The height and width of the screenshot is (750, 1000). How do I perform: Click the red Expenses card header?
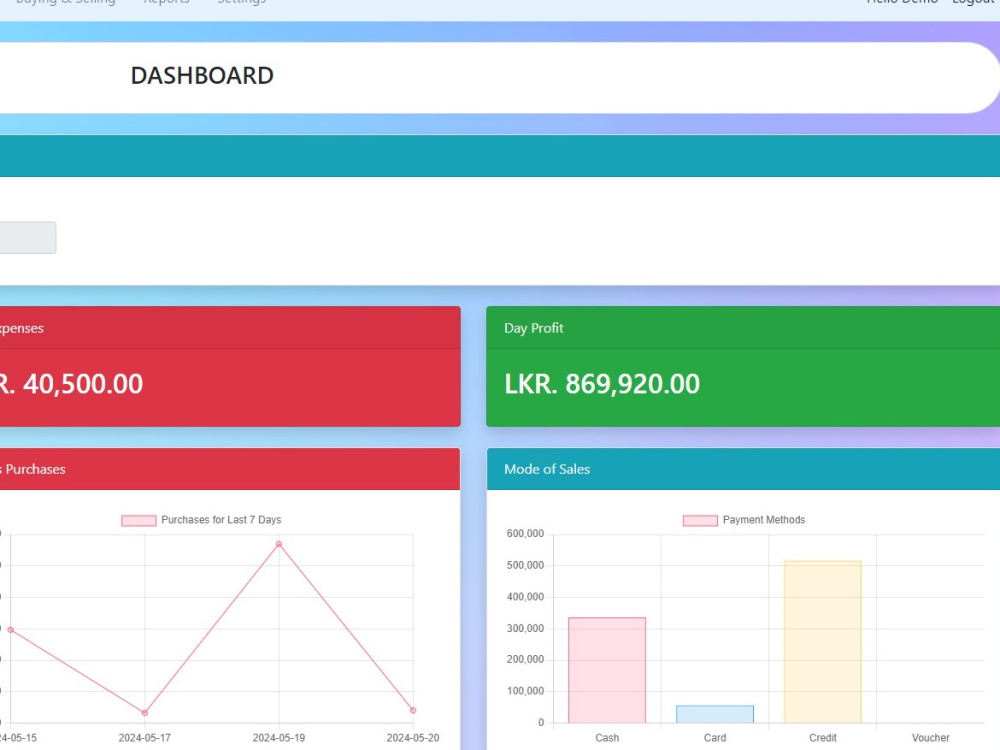point(230,328)
